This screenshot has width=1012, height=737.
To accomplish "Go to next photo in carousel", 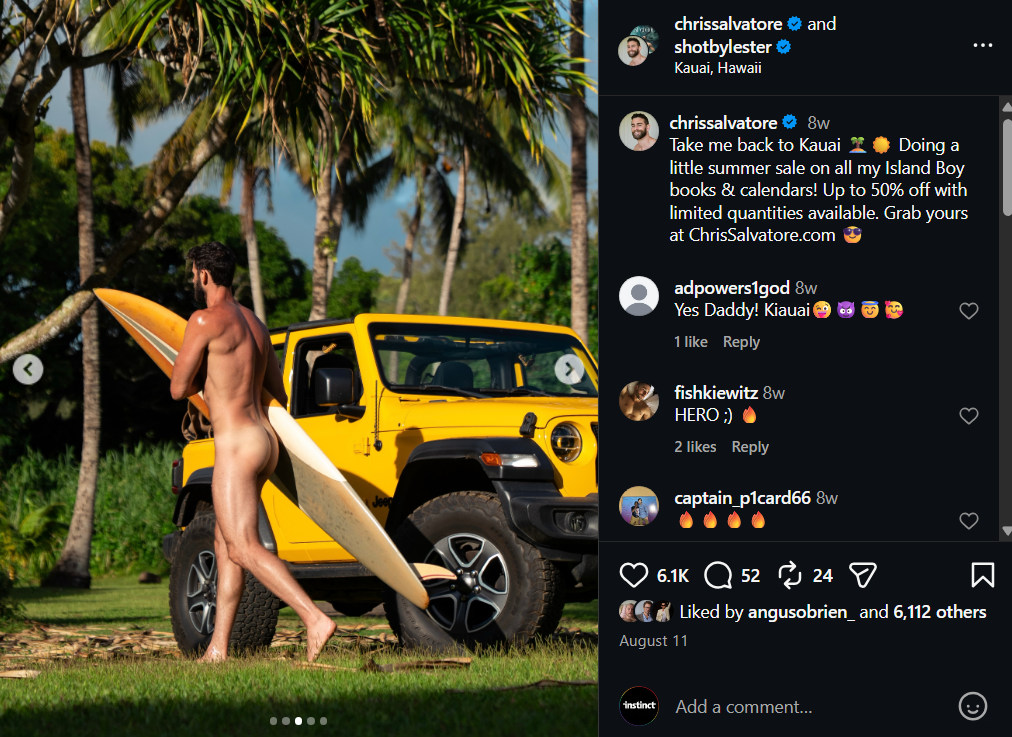I will pyautogui.click(x=569, y=369).
